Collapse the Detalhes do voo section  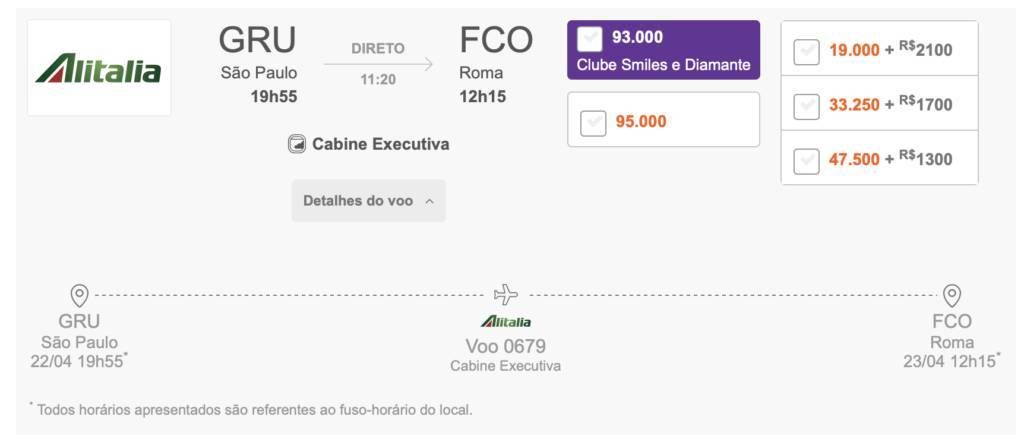click(x=368, y=201)
